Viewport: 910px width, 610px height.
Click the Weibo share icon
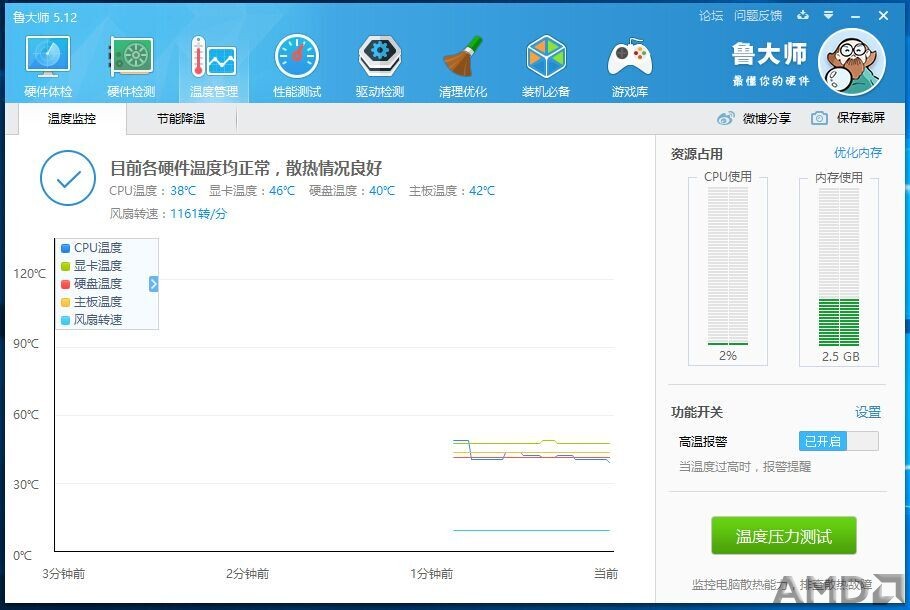click(725, 118)
